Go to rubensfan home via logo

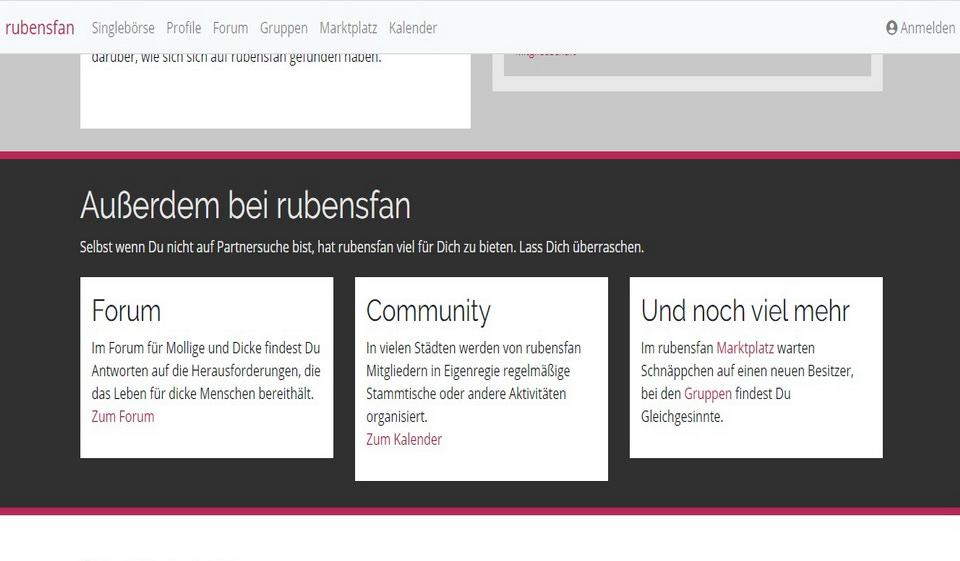point(40,28)
